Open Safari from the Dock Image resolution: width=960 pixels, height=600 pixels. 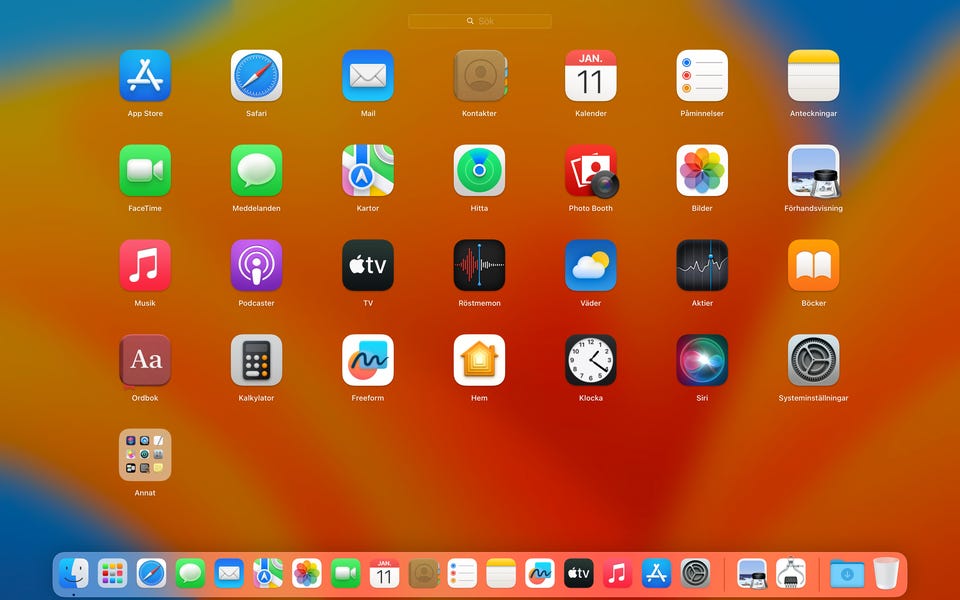click(x=151, y=574)
